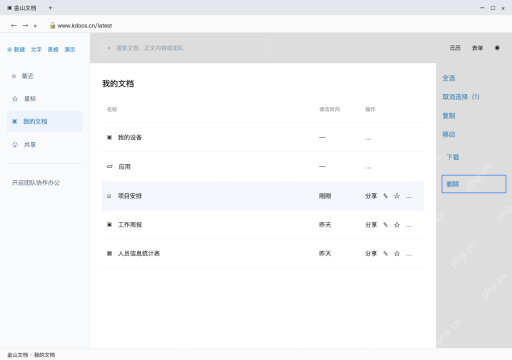Viewport: 512px width, 360px height.
Task: Click the star icon next to 星标
Action: (x=15, y=99)
